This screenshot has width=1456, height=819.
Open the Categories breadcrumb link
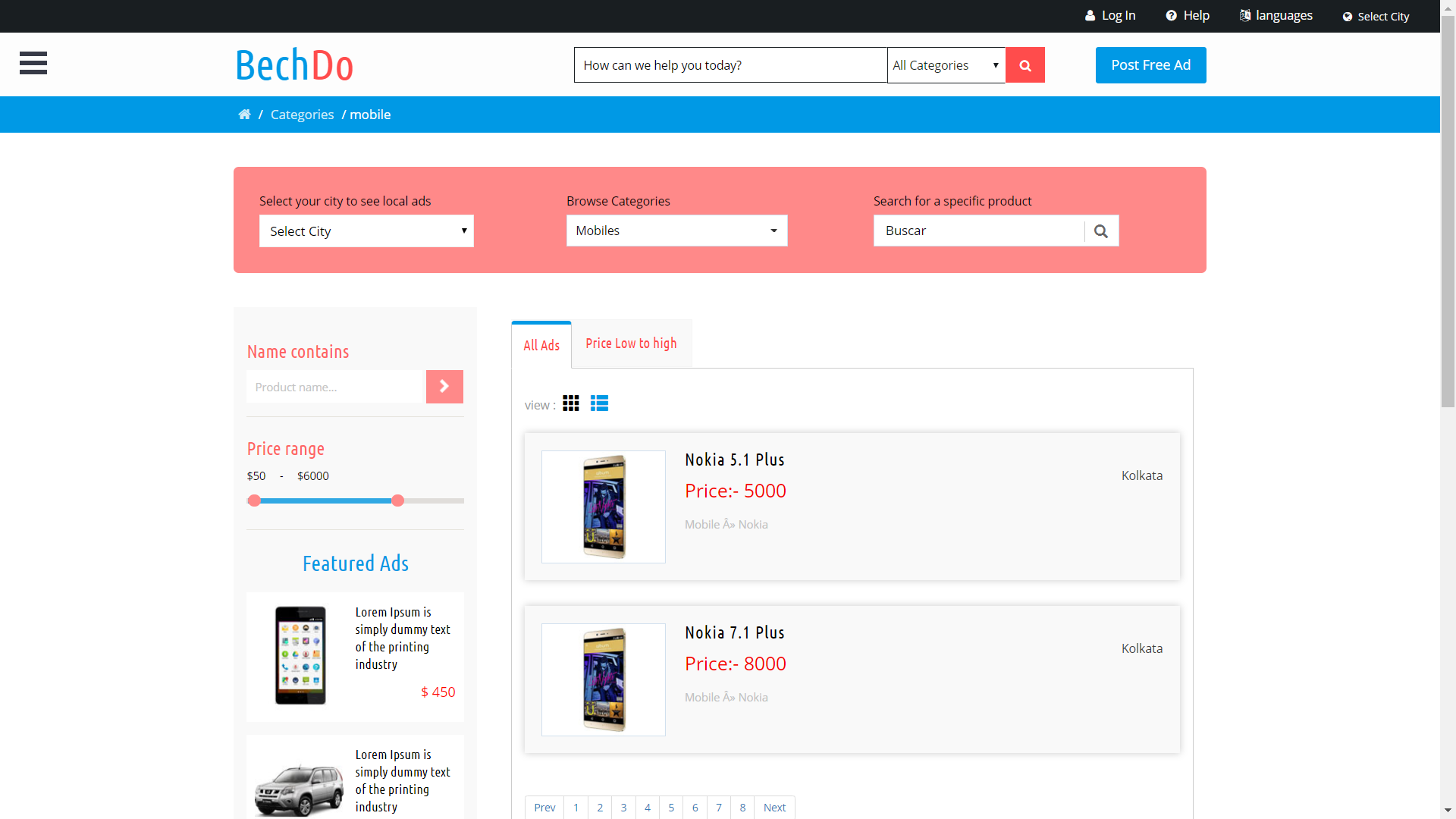pyautogui.click(x=302, y=115)
